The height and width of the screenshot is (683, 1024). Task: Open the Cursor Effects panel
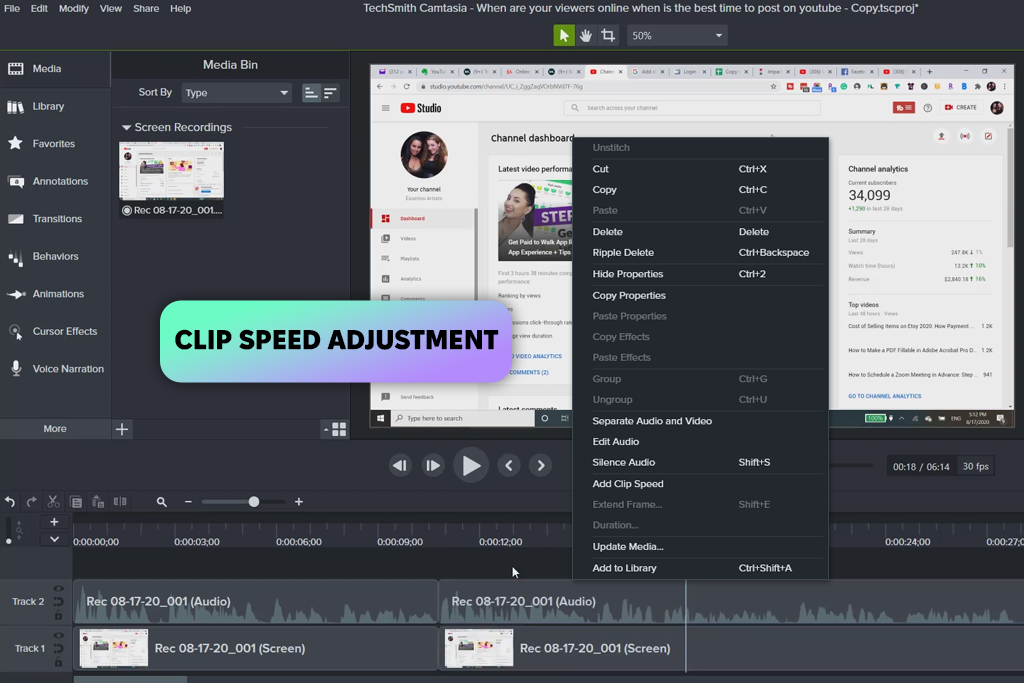[x=55, y=332]
